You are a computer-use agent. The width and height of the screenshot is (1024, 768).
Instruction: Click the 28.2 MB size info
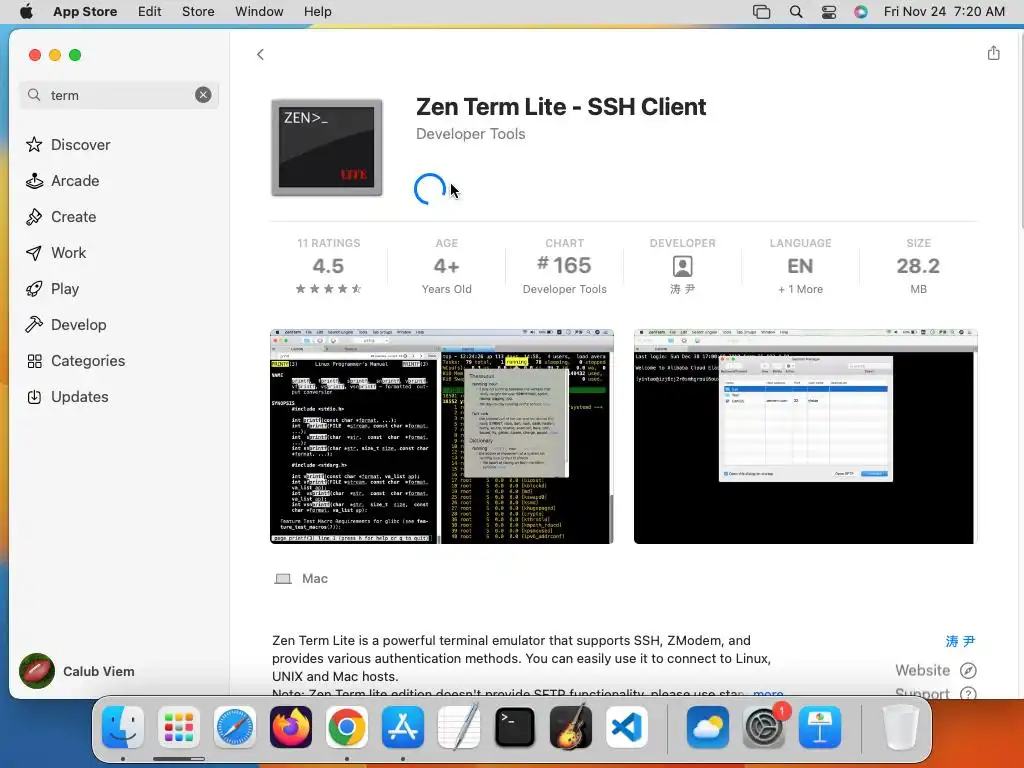coord(918,266)
